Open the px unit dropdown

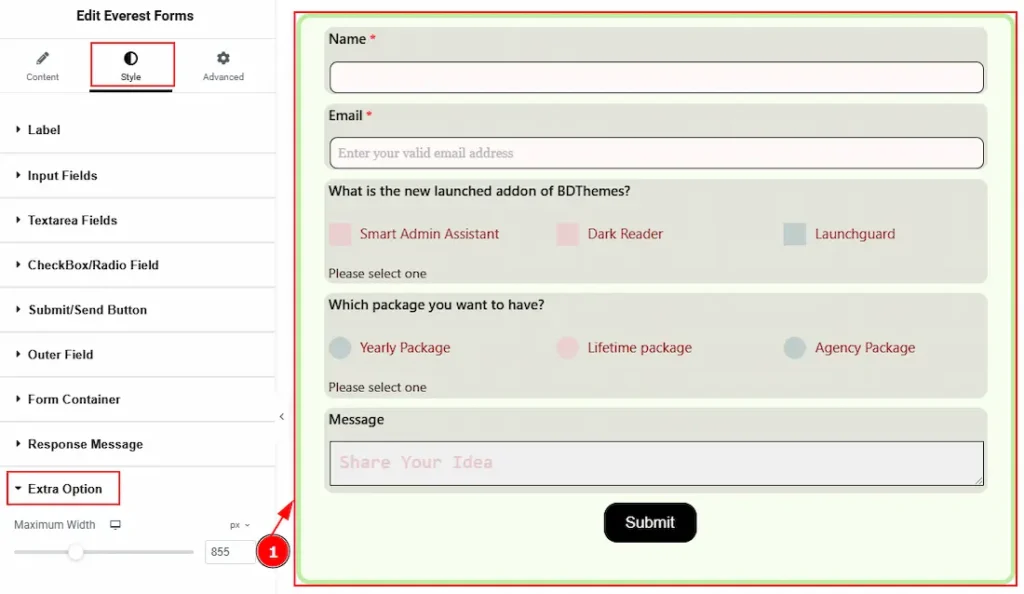click(x=239, y=525)
